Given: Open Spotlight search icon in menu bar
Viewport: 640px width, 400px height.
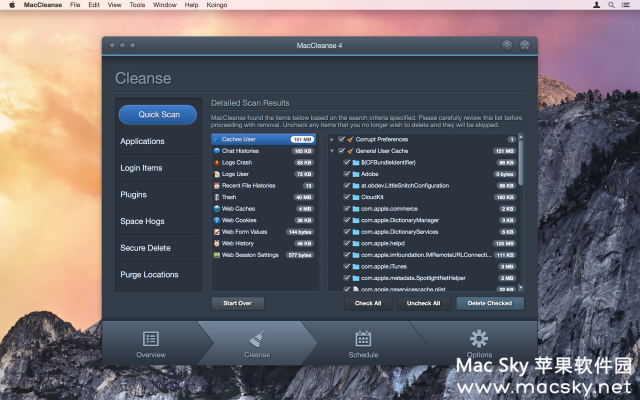Looking at the screenshot, I should [611, 5].
